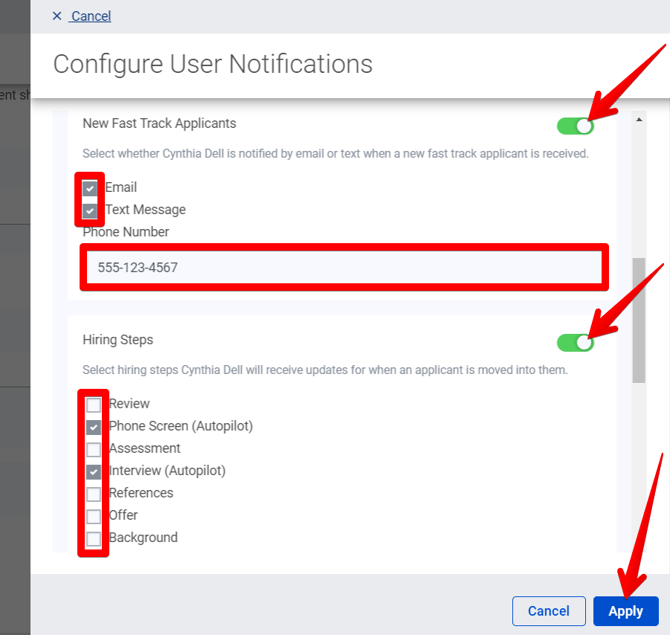The height and width of the screenshot is (635, 670).
Task: Check the Background hiring step box
Action: [94, 539]
